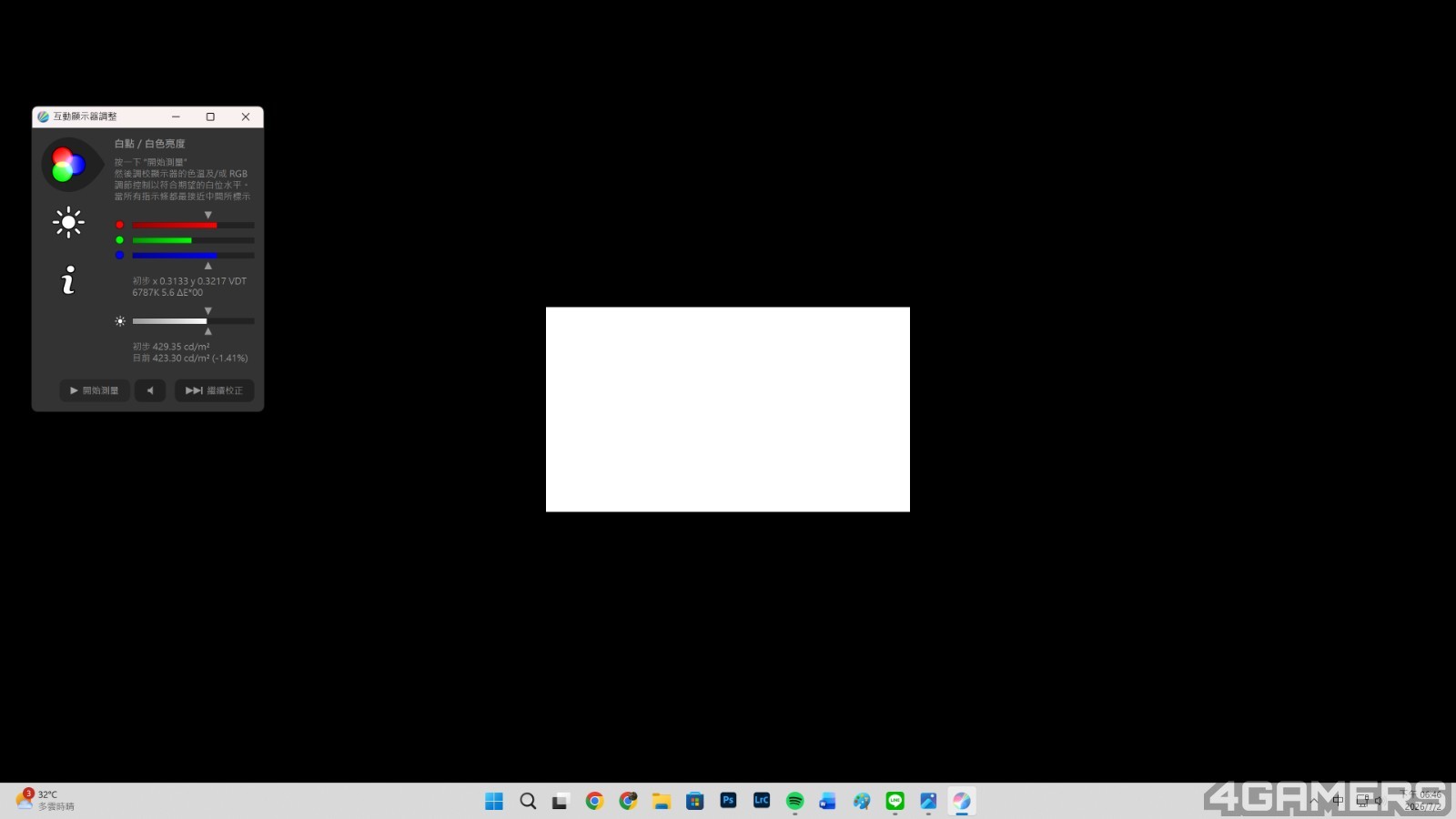Image resolution: width=1456 pixels, height=819 pixels.
Task: Click the 開始測量 start measurement button
Action: [95, 390]
